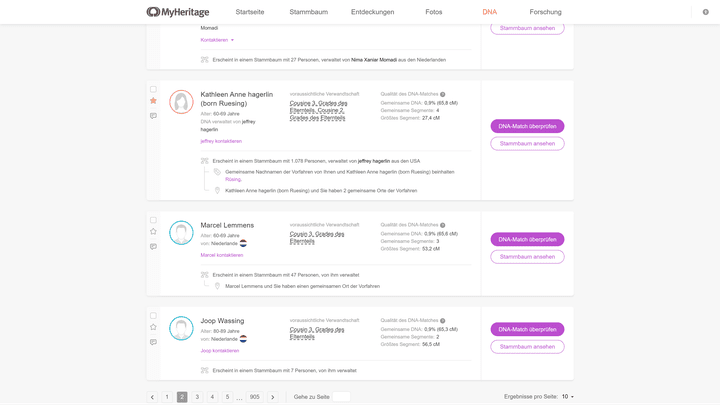Go to last page 905
720x405 pixels.
click(x=255, y=397)
